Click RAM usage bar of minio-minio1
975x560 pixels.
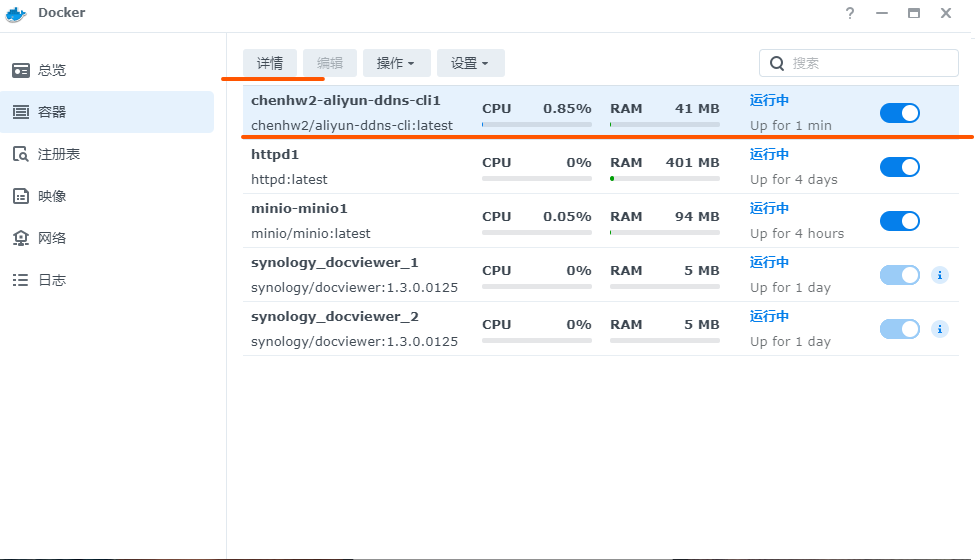point(665,232)
